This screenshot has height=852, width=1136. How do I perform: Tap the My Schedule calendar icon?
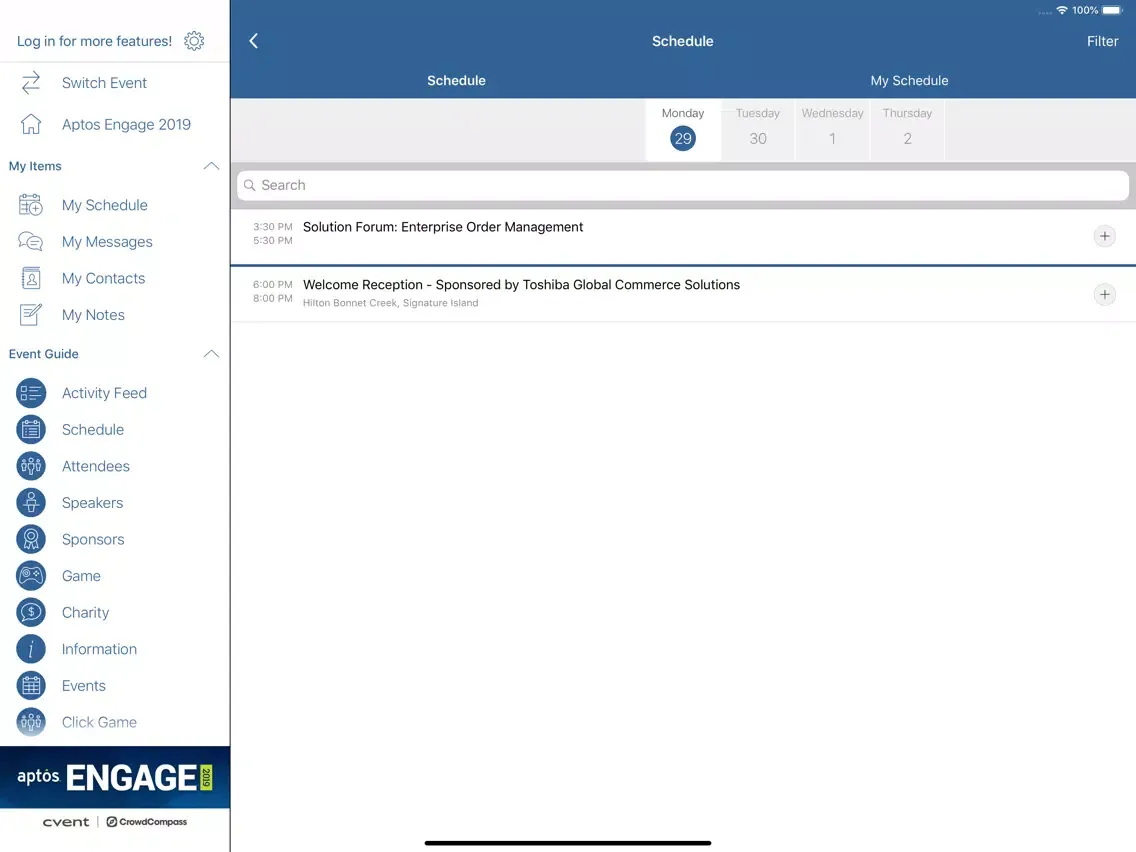click(x=30, y=205)
